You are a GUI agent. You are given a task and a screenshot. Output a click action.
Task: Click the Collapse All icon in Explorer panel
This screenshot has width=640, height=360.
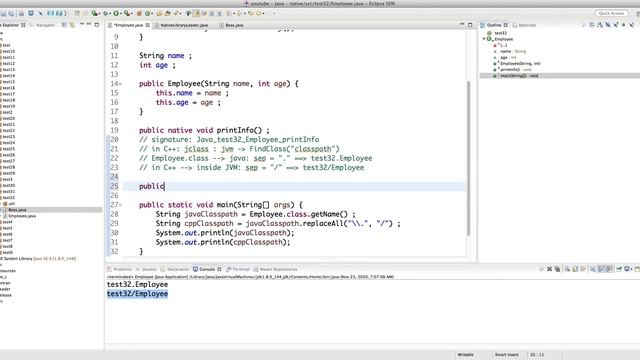coord(64,25)
